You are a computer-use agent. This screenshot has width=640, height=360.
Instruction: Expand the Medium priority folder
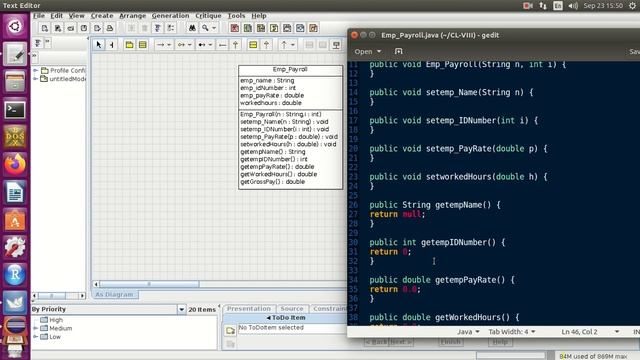pyautogui.click(x=36, y=328)
